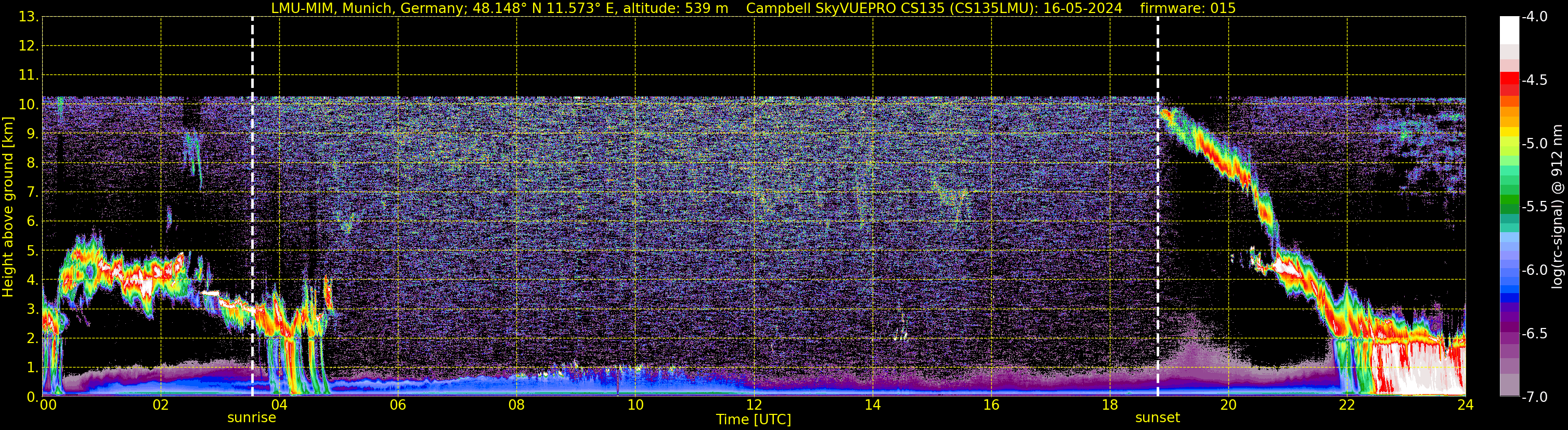Click the height axis tick '7.'

(x=32, y=193)
